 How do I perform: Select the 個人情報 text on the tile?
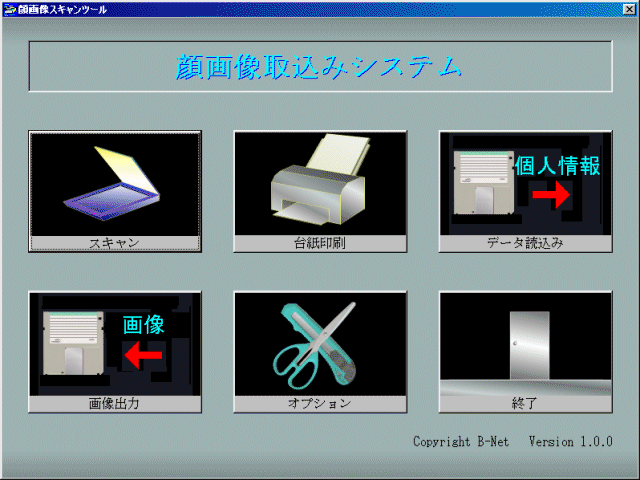click(557, 165)
